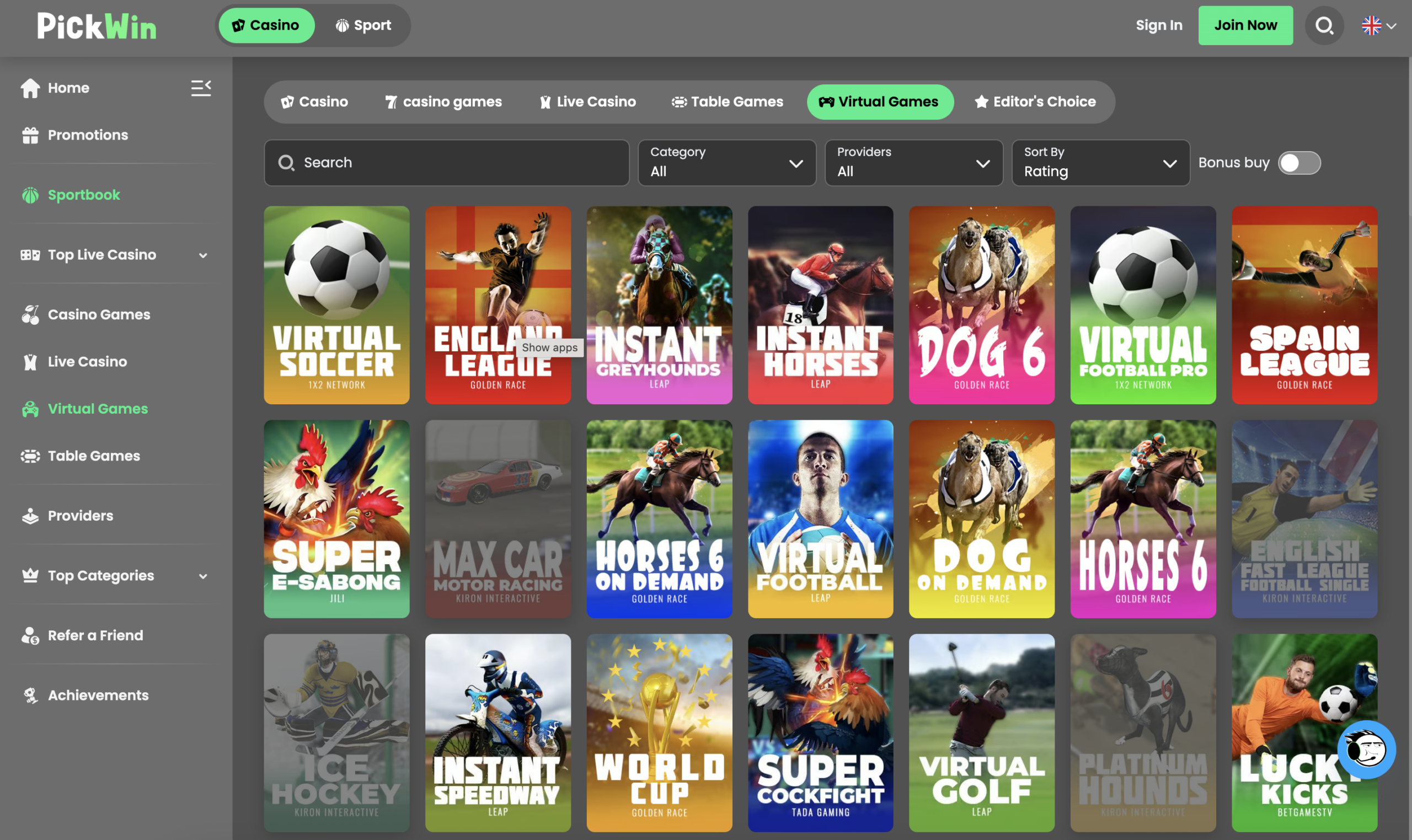
Task: Open the Super E-Sabong game tile
Action: coord(336,519)
